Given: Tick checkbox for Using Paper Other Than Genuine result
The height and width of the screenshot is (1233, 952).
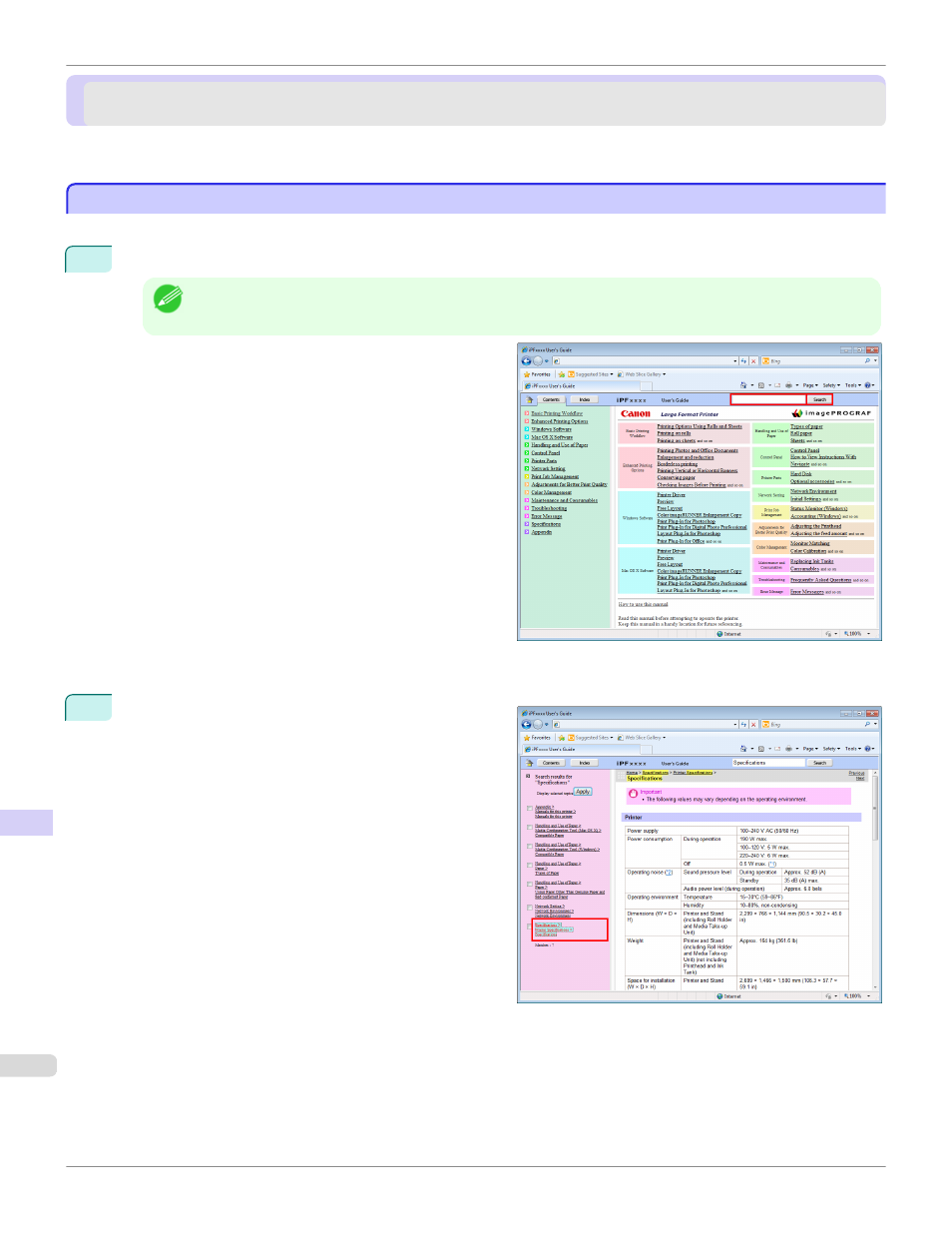Looking at the screenshot, I should [530, 885].
